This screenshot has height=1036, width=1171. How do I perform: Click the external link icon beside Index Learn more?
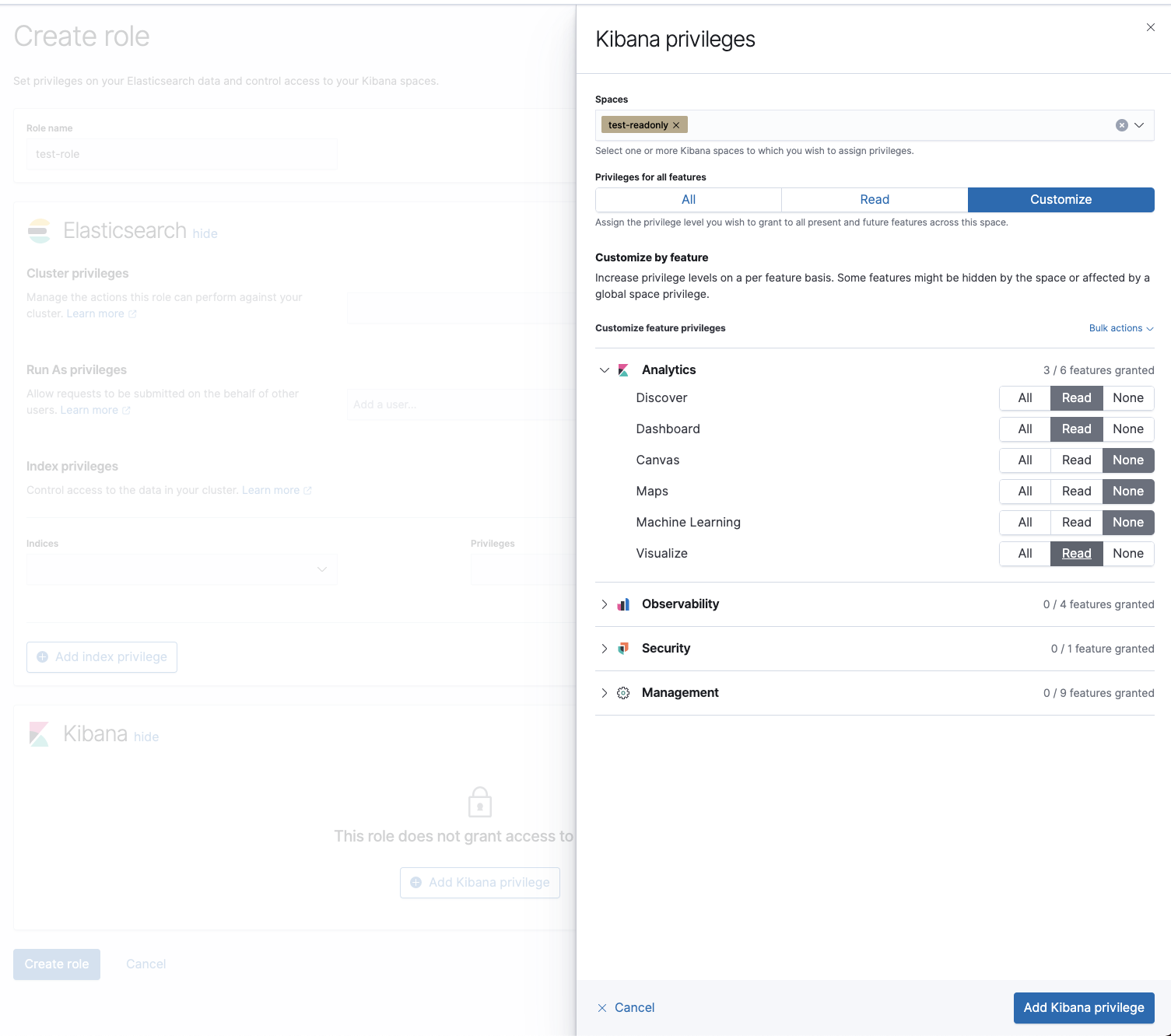[307, 491]
